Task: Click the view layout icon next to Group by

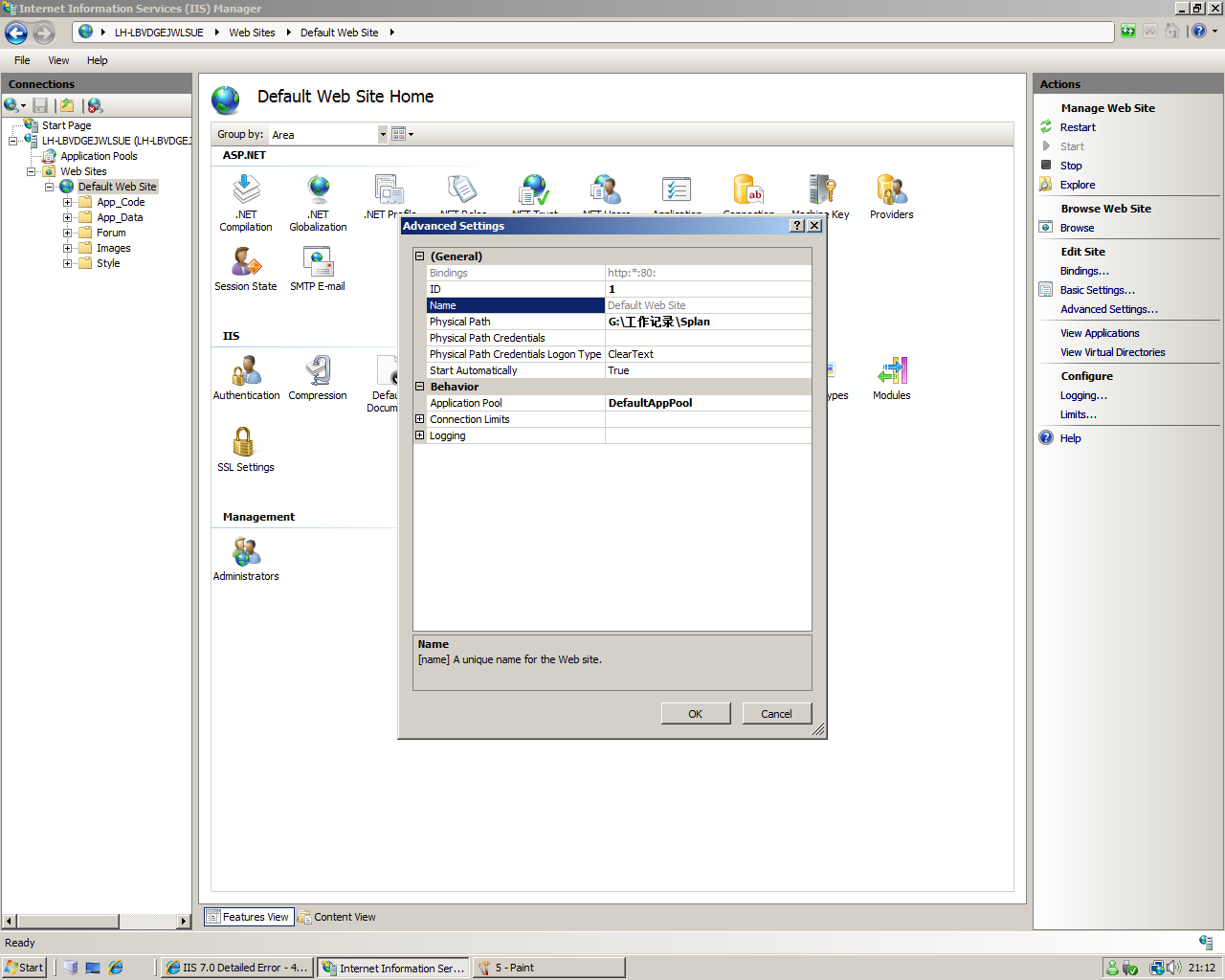Action: (399, 134)
